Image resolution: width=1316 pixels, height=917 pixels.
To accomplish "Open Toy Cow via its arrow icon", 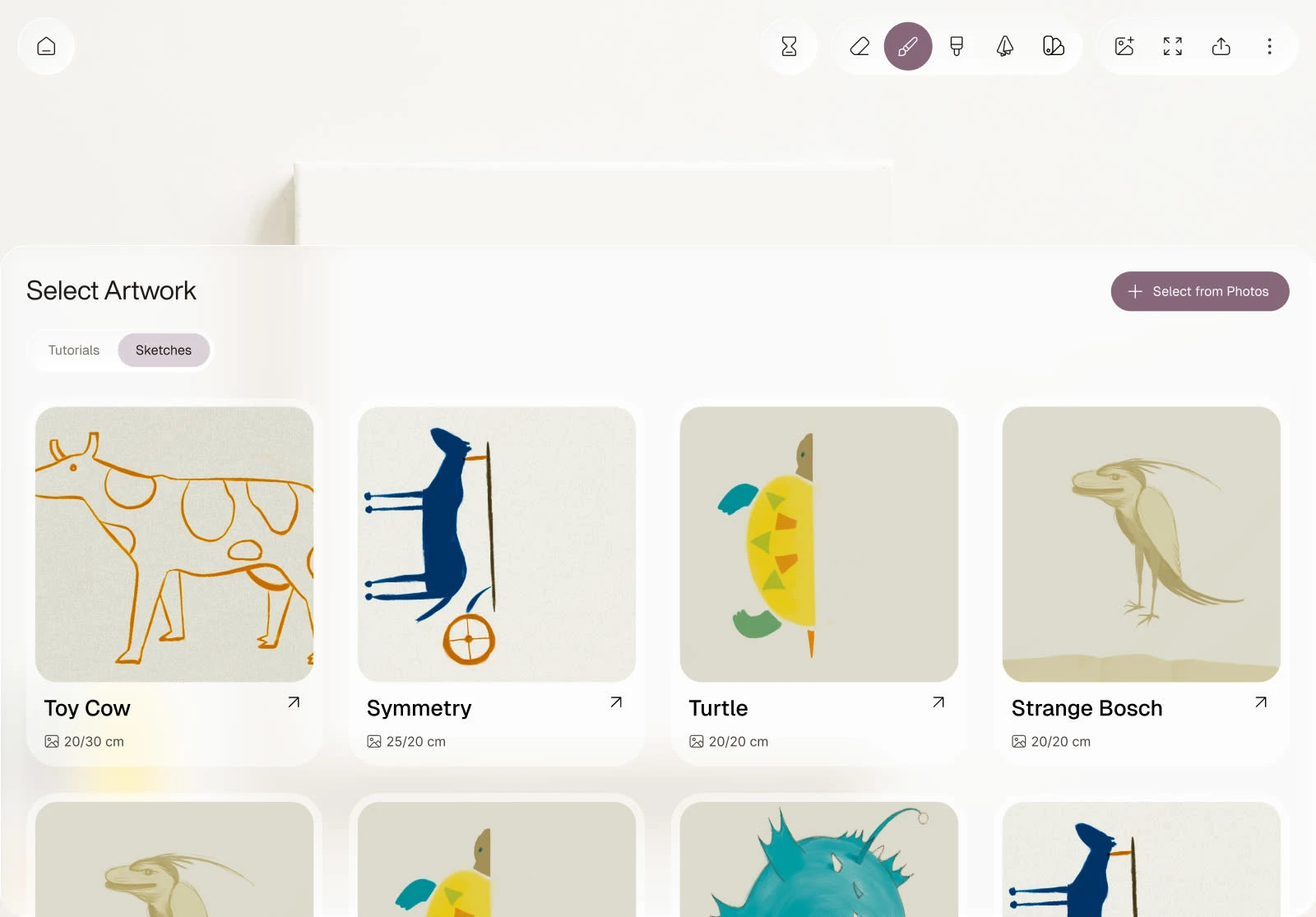I will pyautogui.click(x=294, y=702).
